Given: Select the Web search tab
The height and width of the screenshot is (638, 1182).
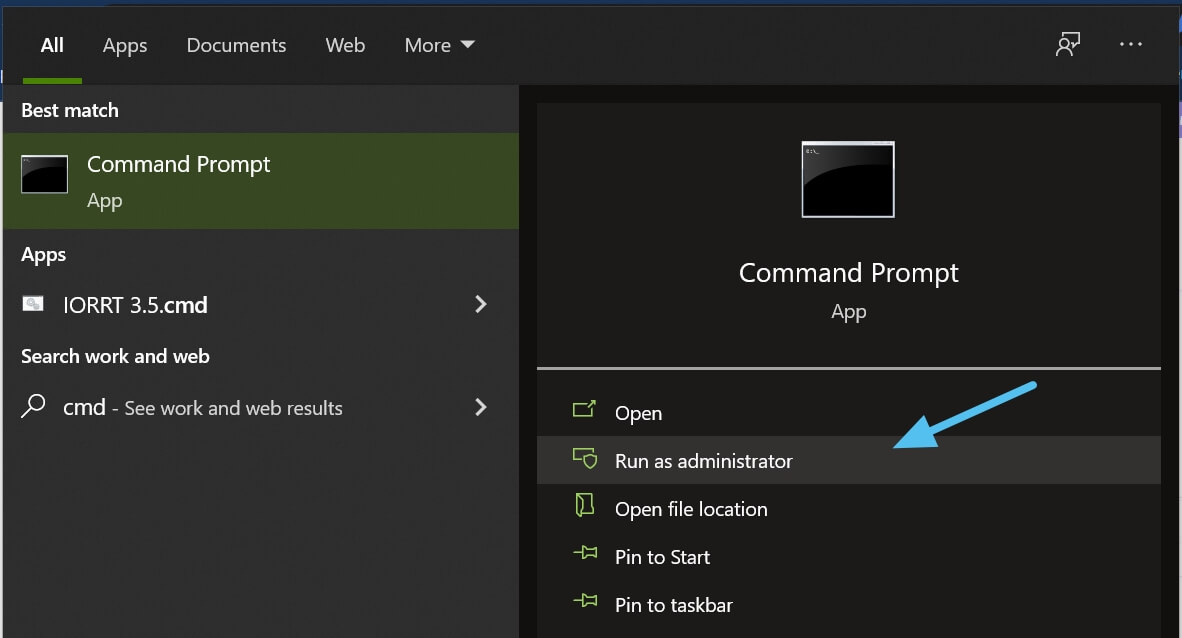Looking at the screenshot, I should 345,45.
